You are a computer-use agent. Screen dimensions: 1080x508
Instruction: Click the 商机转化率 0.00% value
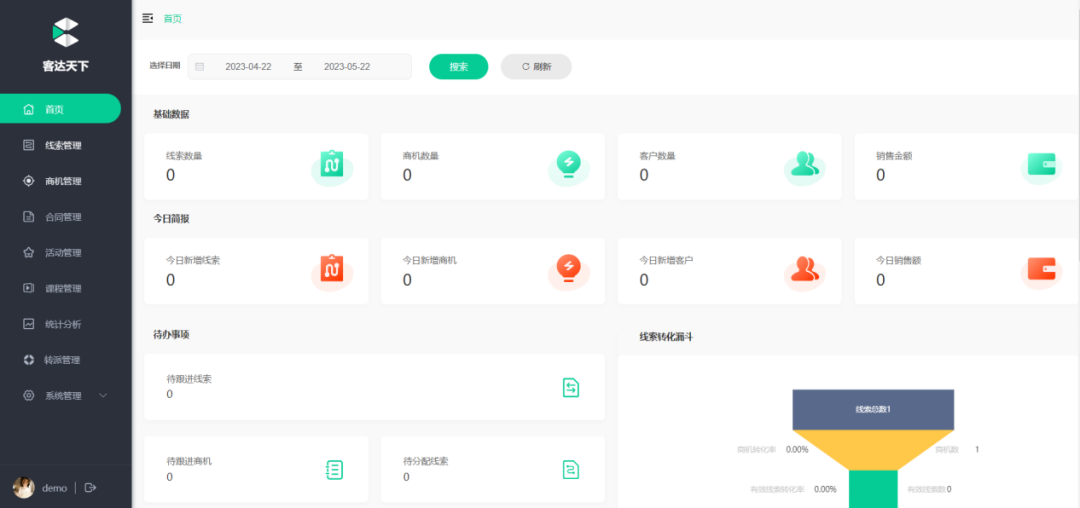[x=797, y=449]
